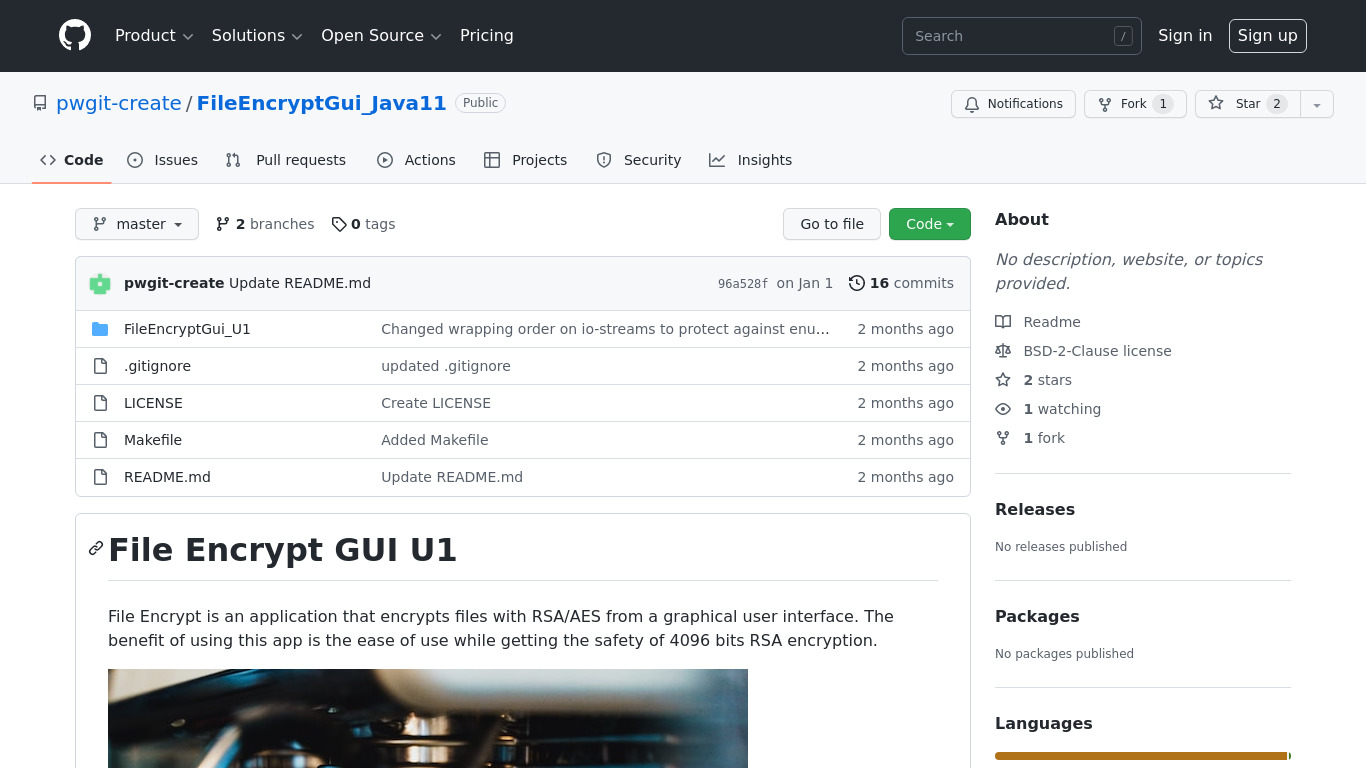The image size is (1366, 768).
Task: Open the 'Create LICENSE' commit message
Action: [436, 403]
